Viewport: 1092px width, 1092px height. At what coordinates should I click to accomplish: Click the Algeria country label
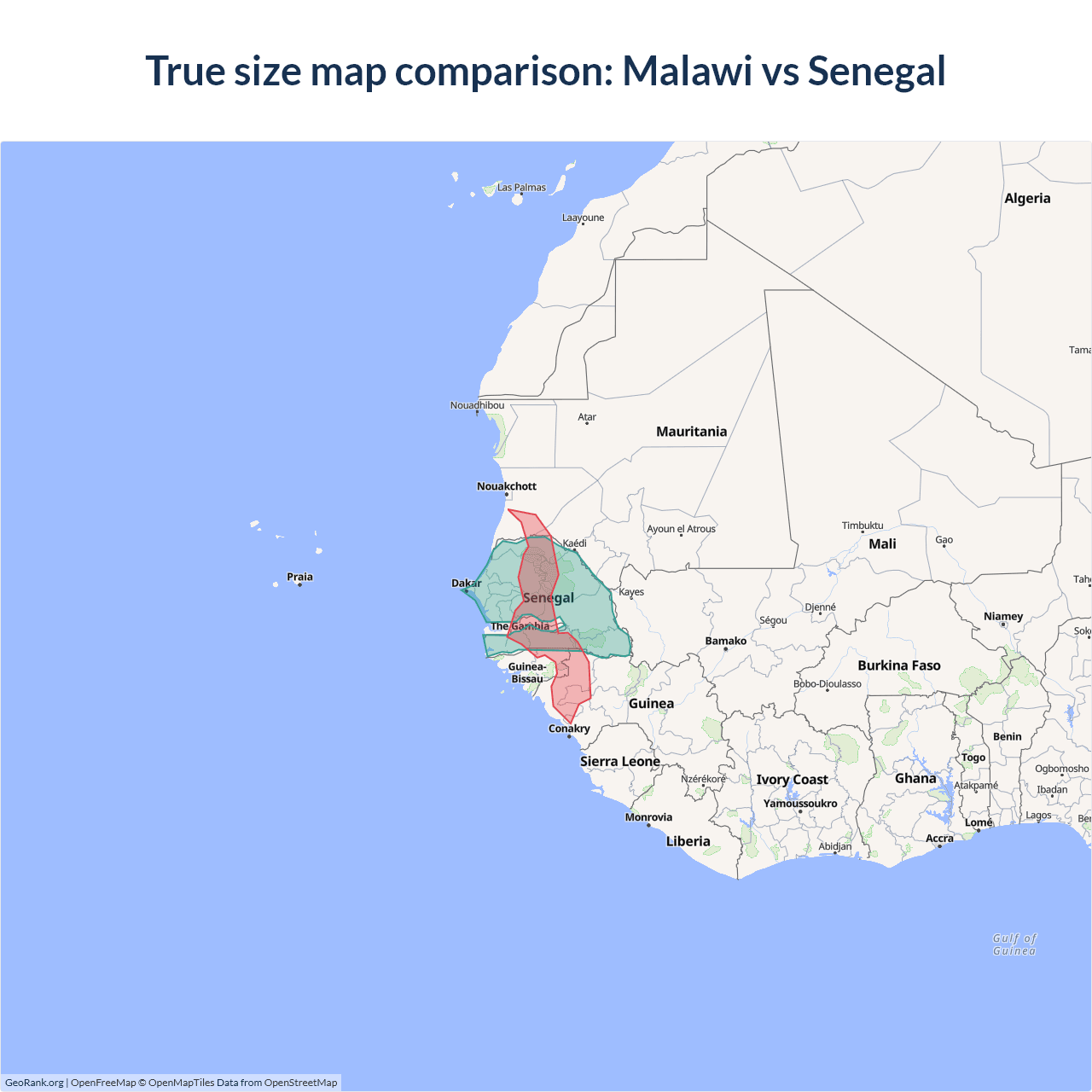tap(1027, 198)
